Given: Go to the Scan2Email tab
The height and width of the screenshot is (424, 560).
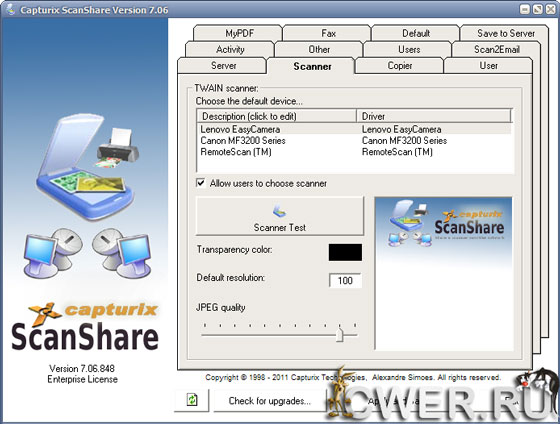Looking at the screenshot, I should (x=496, y=49).
